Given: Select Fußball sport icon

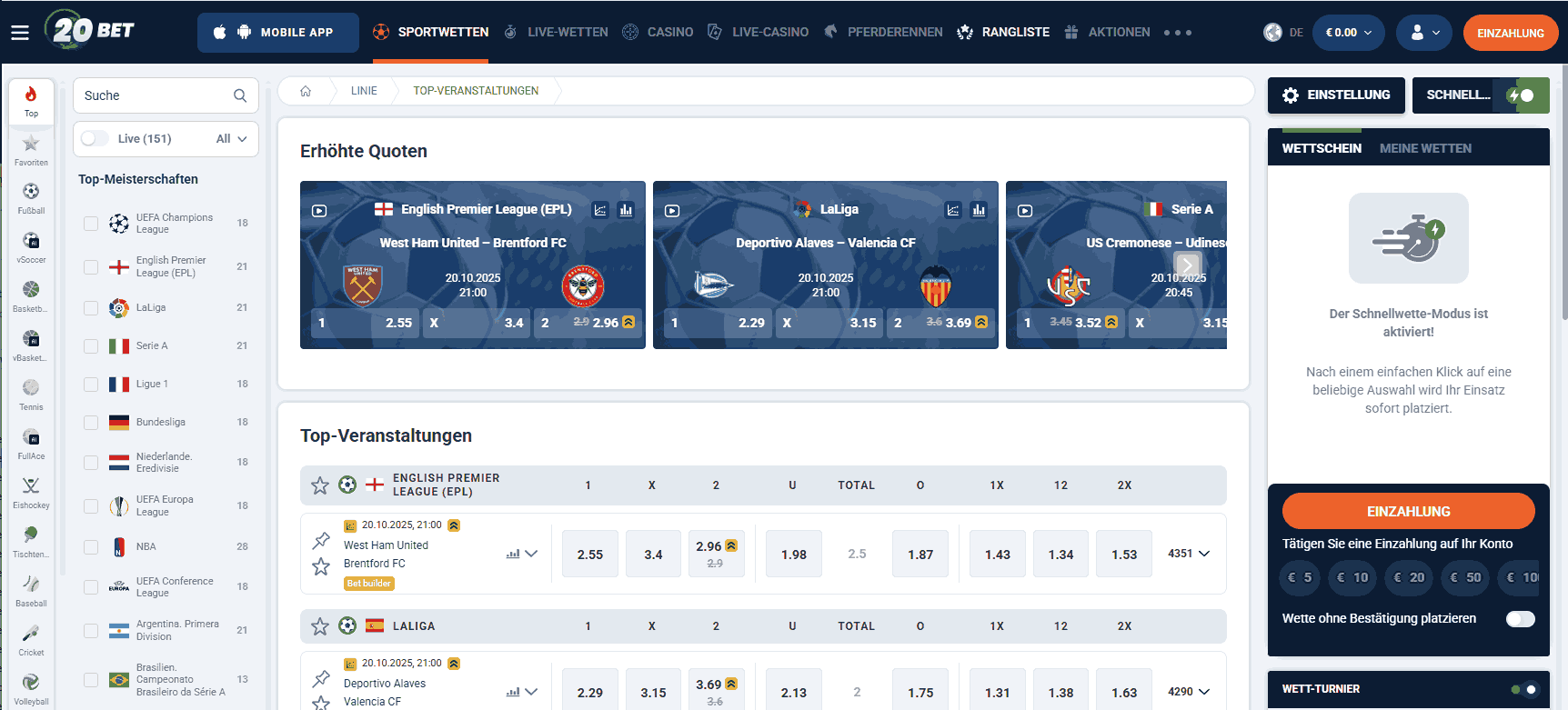Looking at the screenshot, I should pyautogui.click(x=31, y=198).
